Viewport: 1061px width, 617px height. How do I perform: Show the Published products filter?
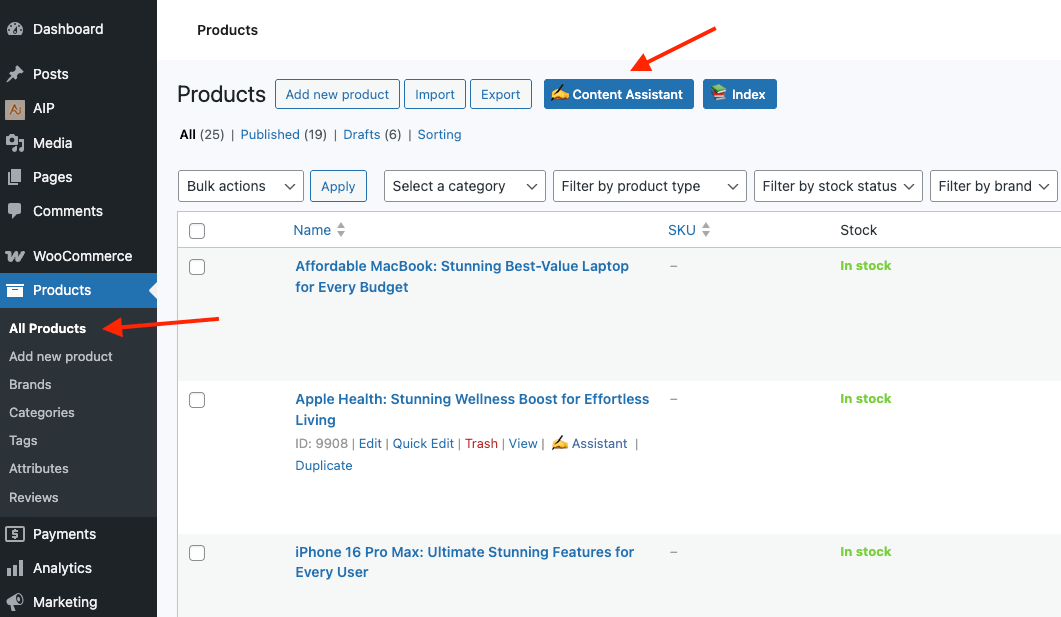point(270,135)
